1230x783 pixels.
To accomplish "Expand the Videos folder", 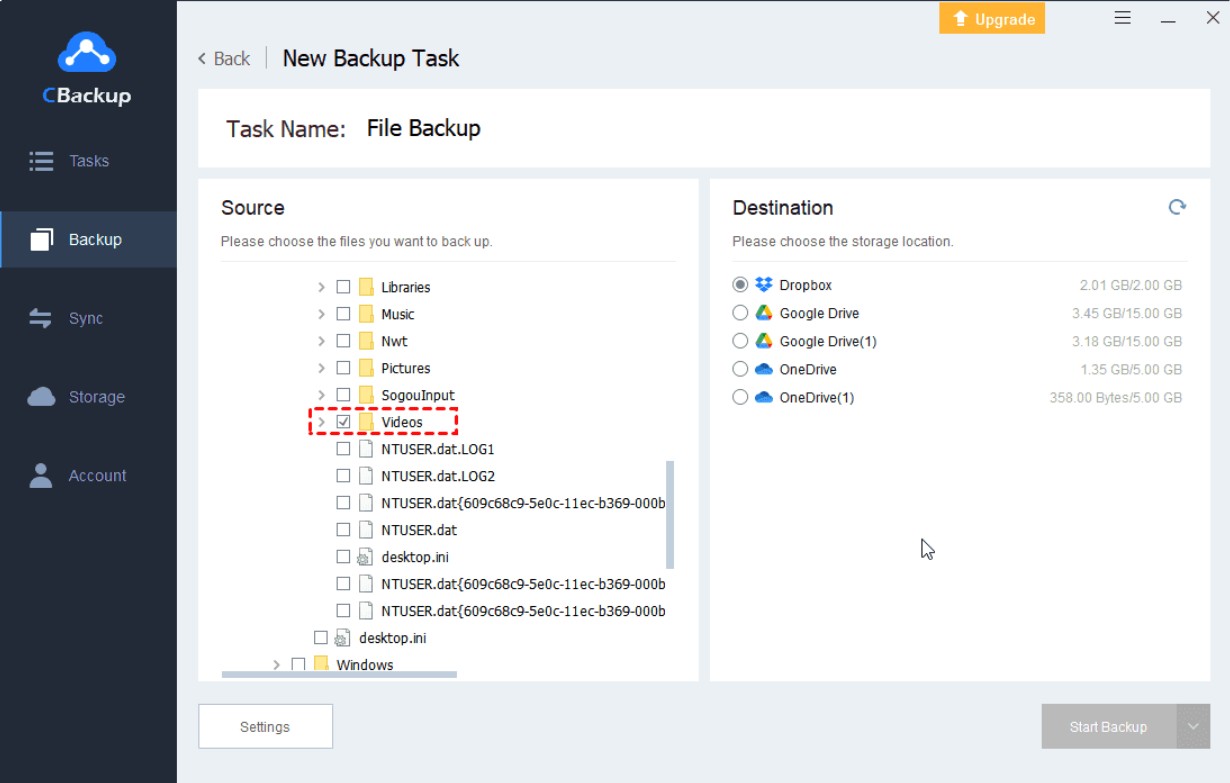I will [321, 422].
